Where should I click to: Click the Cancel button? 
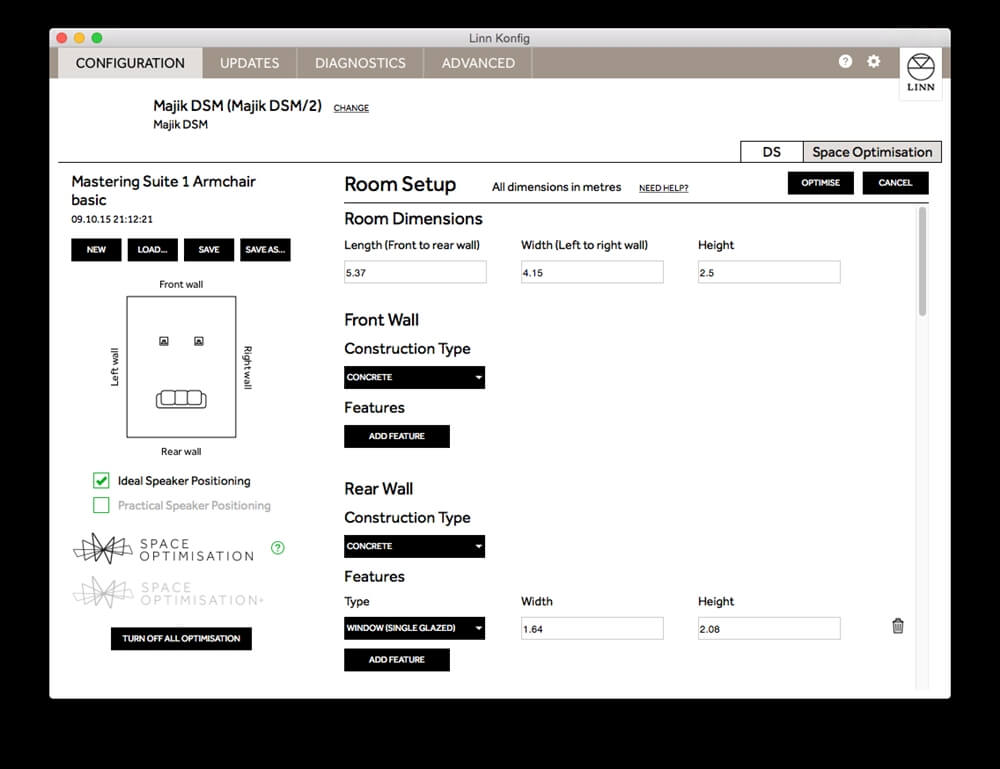pyautogui.click(x=895, y=183)
